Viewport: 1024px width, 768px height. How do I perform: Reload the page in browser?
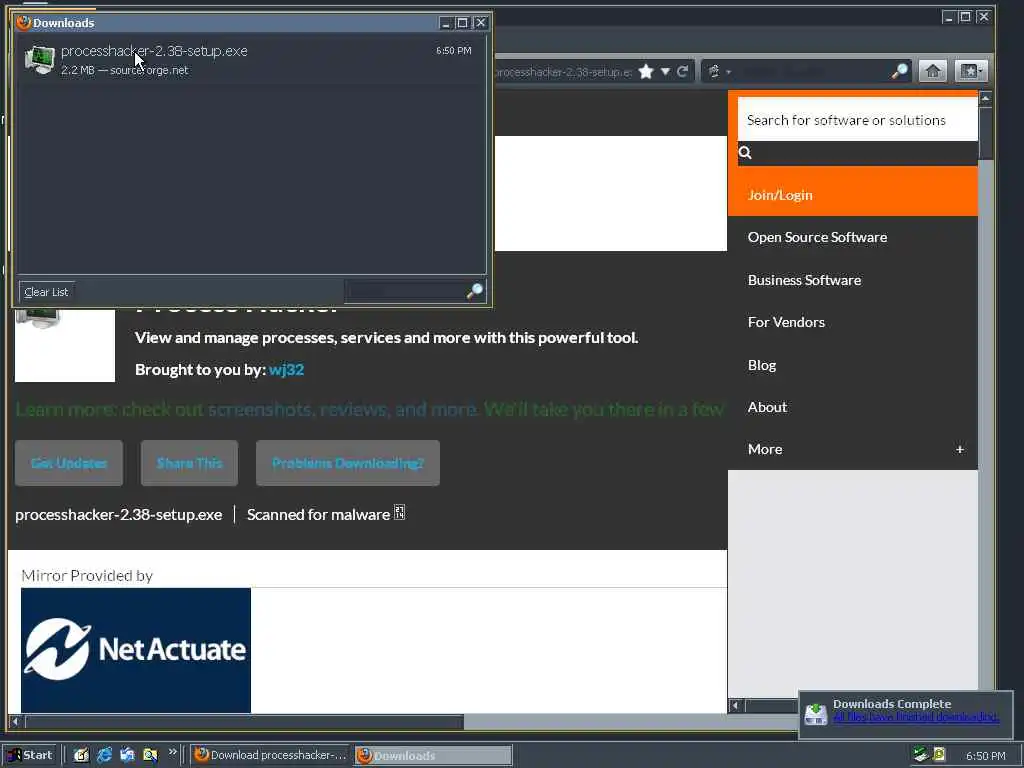(682, 71)
